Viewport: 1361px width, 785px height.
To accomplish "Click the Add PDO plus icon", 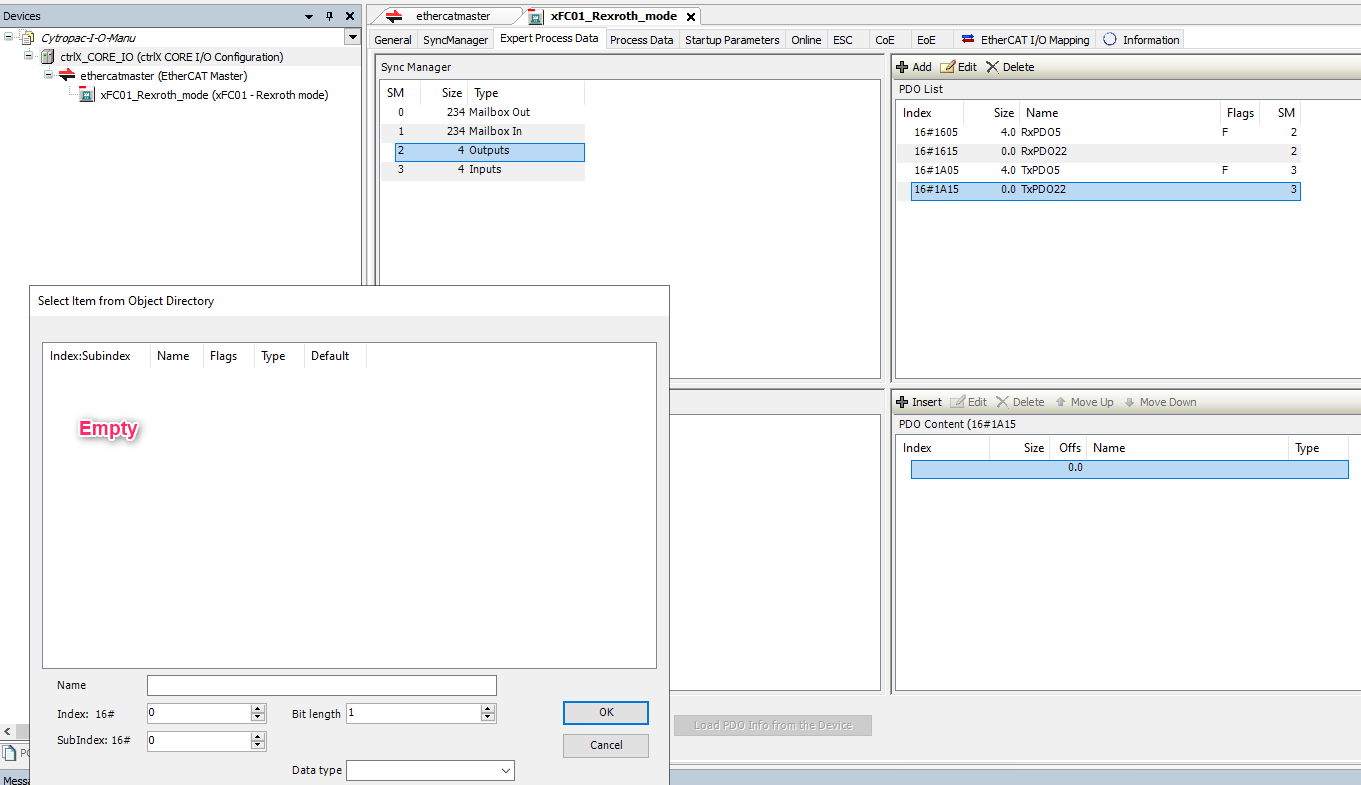I will click(x=902, y=67).
